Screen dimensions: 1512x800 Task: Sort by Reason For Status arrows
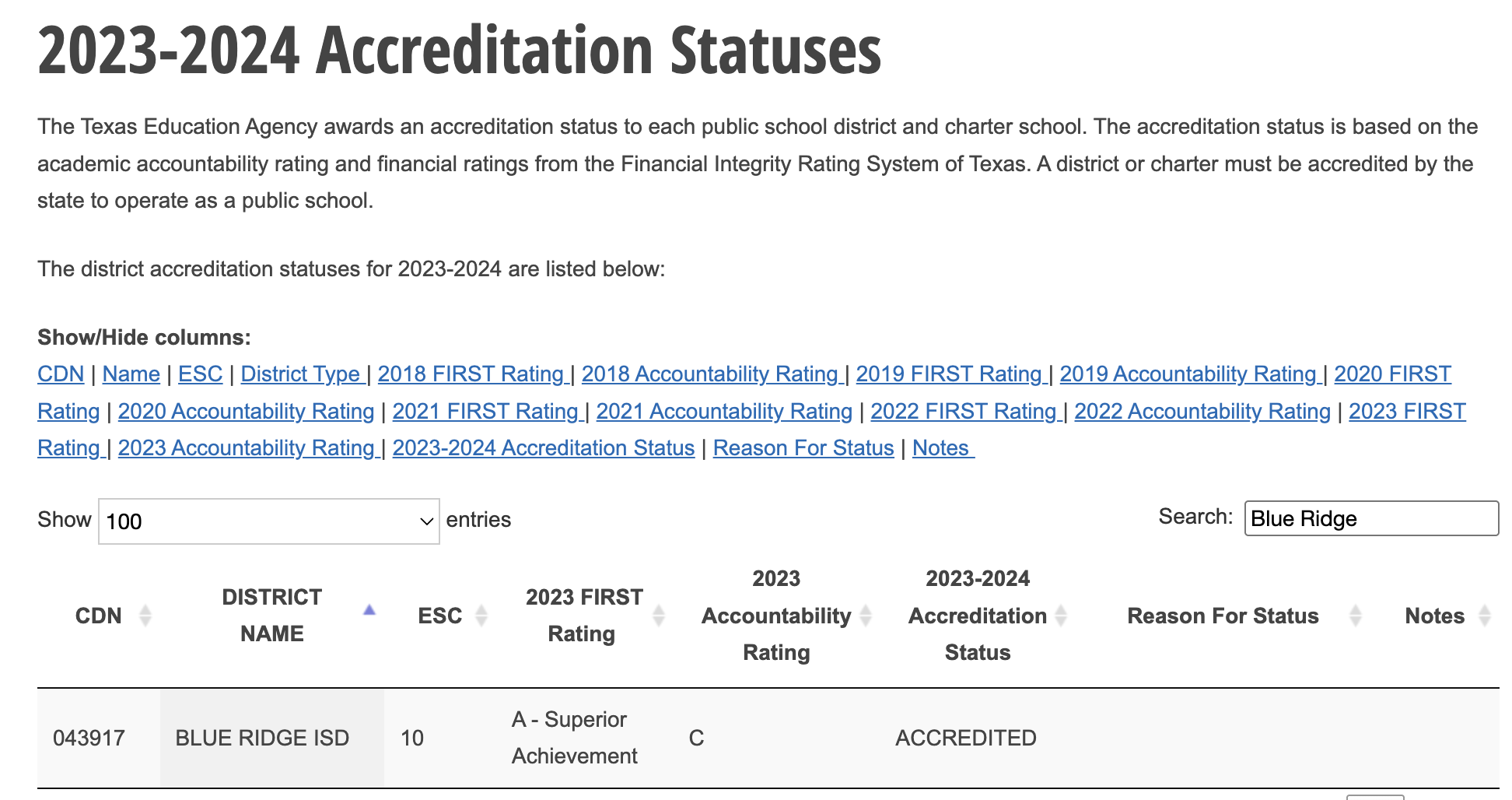point(1356,616)
